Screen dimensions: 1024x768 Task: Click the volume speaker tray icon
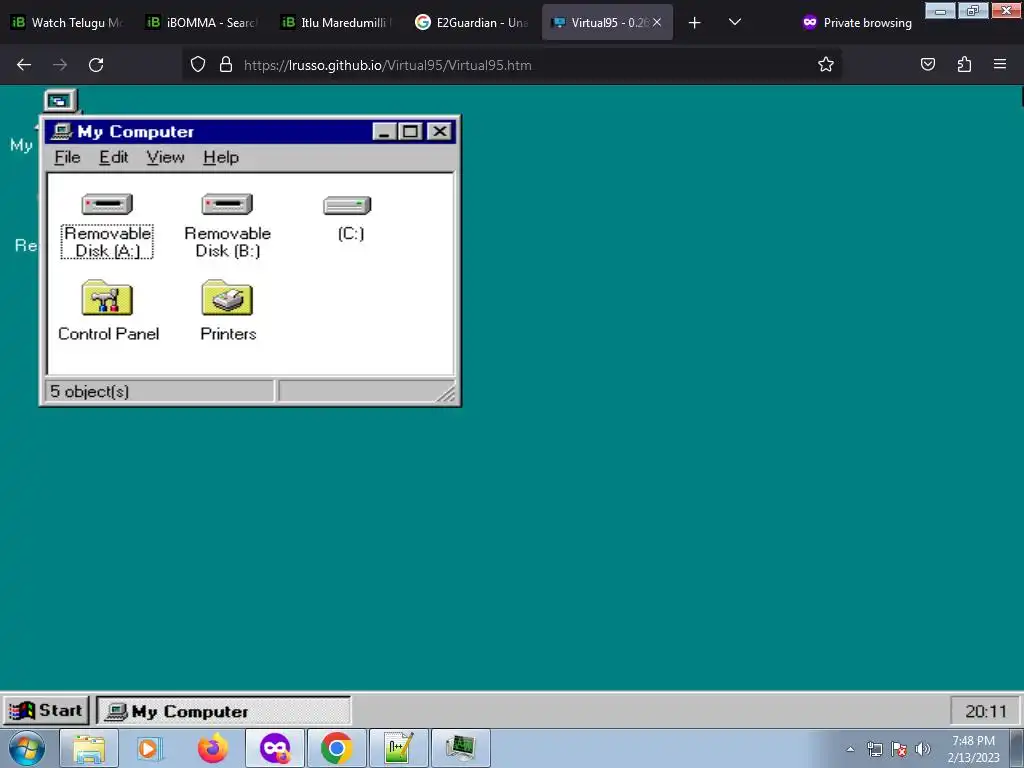coord(923,750)
